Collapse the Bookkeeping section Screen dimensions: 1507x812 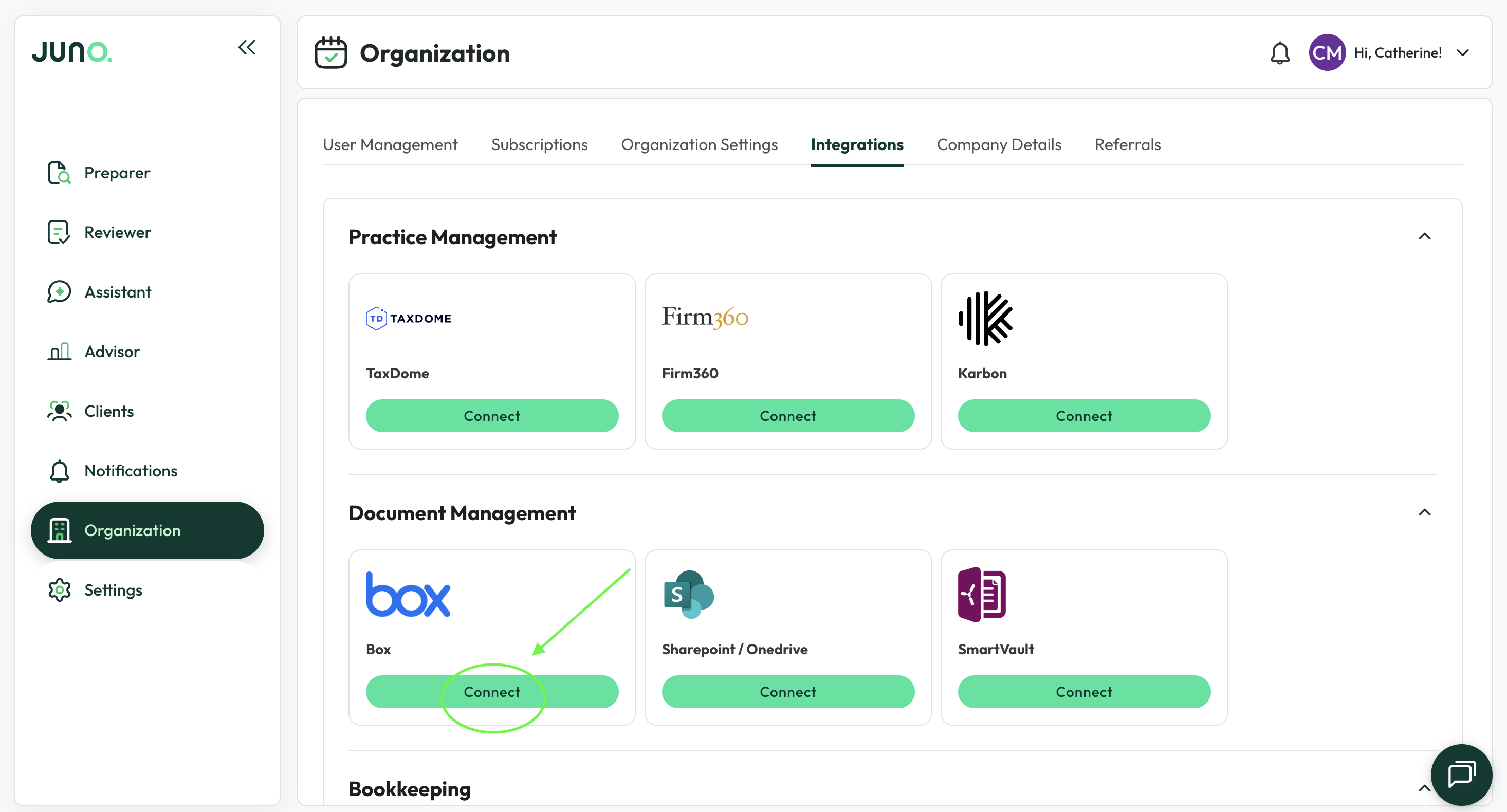click(1424, 788)
